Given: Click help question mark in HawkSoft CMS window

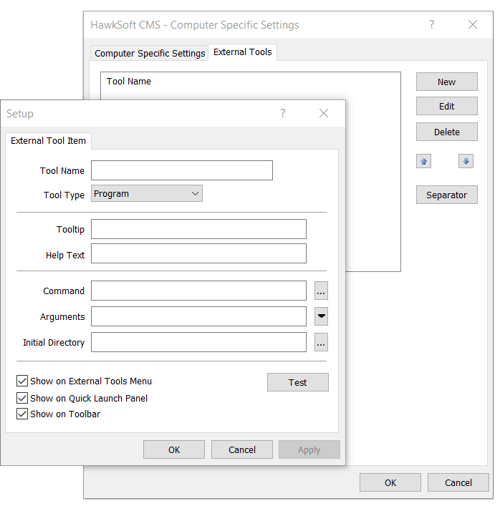Looking at the screenshot, I should [x=432, y=24].
